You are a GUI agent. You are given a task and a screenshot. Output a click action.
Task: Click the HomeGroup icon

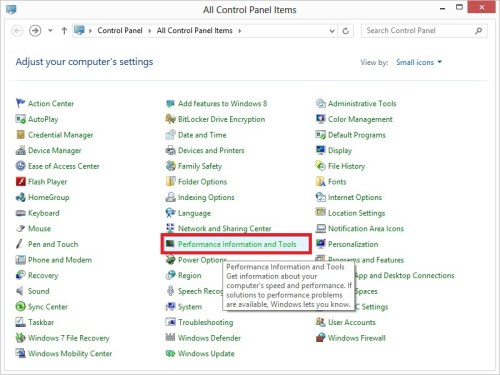coord(20,197)
